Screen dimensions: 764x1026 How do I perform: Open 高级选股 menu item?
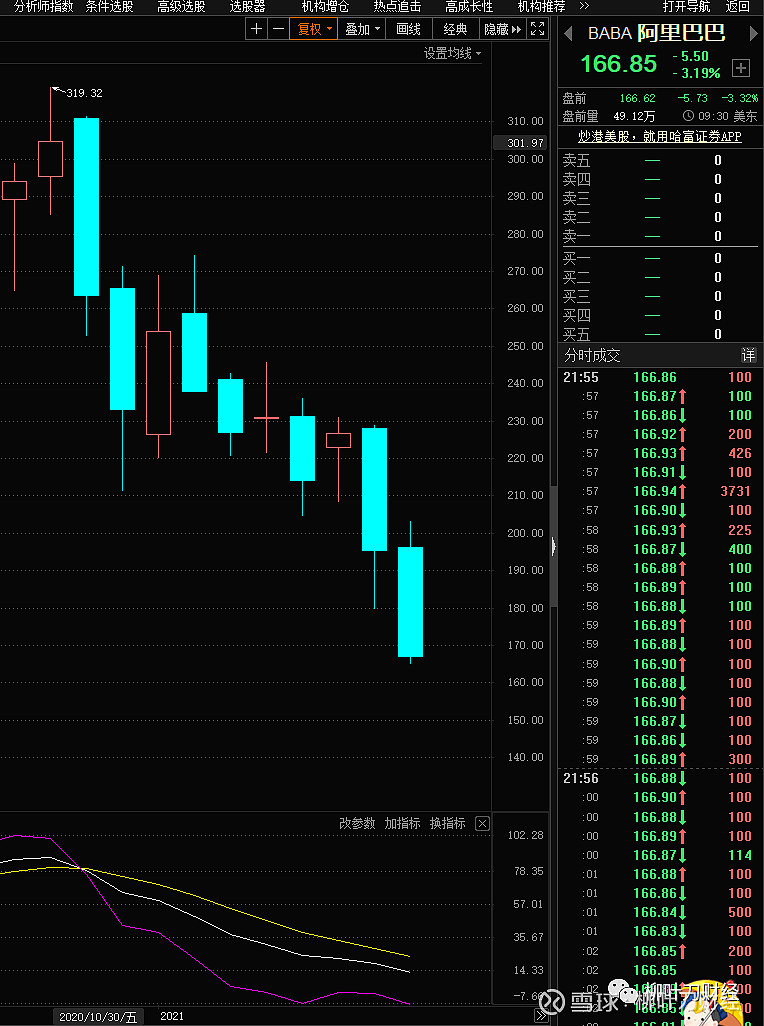(181, 7)
